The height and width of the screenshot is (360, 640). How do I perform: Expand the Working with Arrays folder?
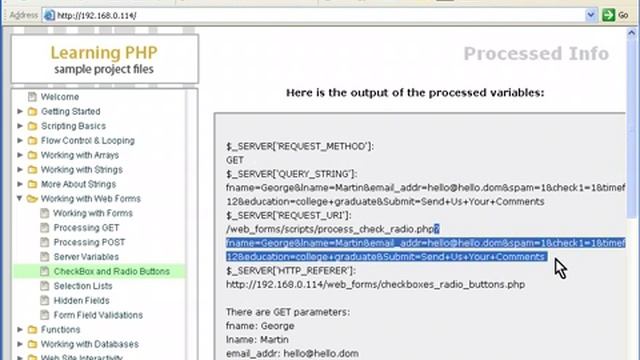click(x=20, y=155)
